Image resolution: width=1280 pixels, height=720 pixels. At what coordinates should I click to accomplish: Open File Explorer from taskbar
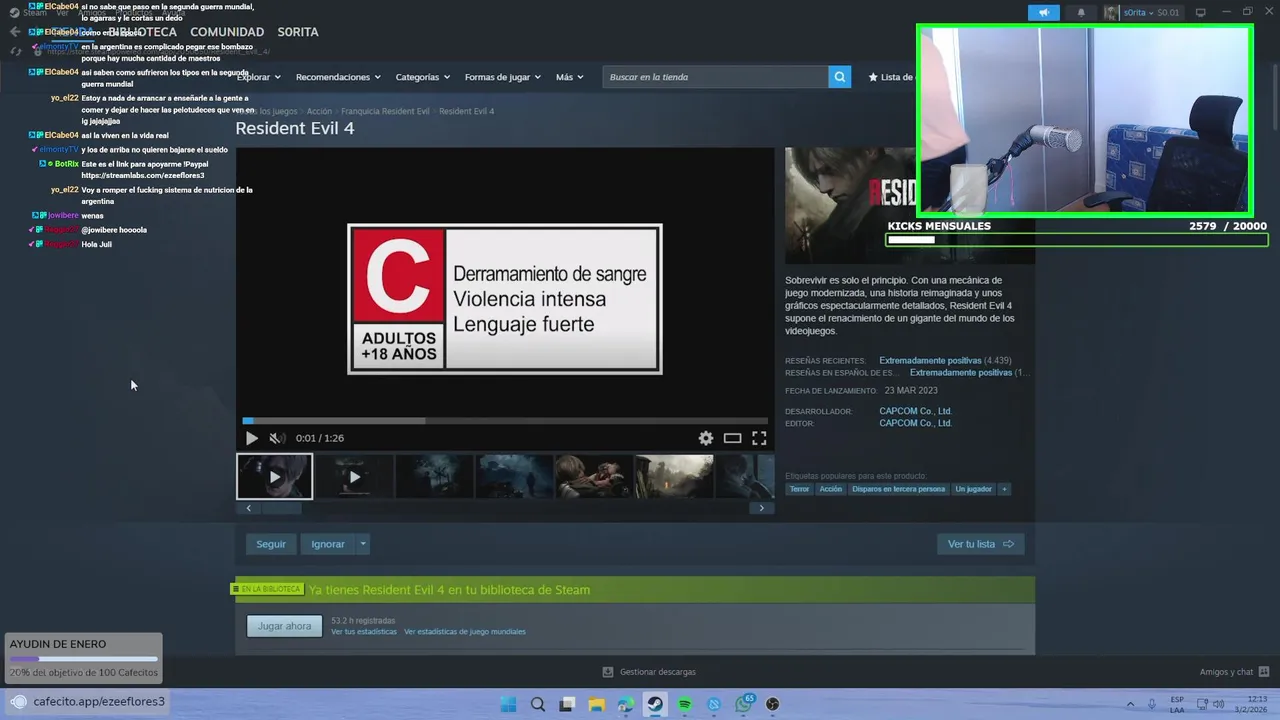(597, 704)
